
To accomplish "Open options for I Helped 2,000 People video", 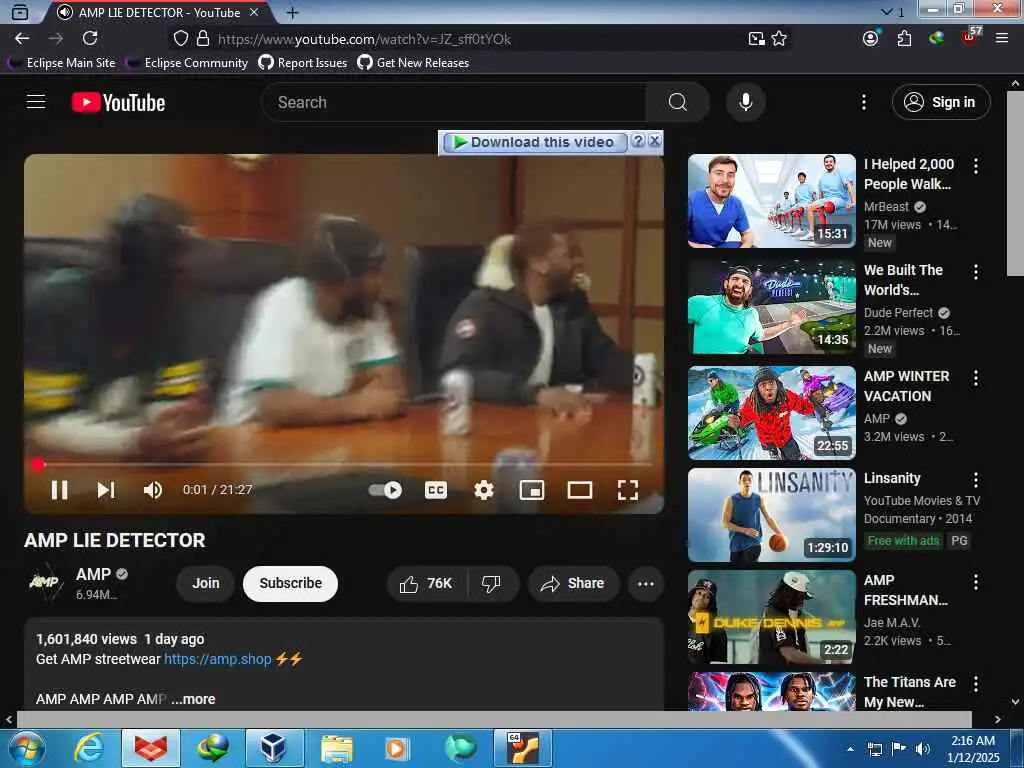I will tap(976, 166).
